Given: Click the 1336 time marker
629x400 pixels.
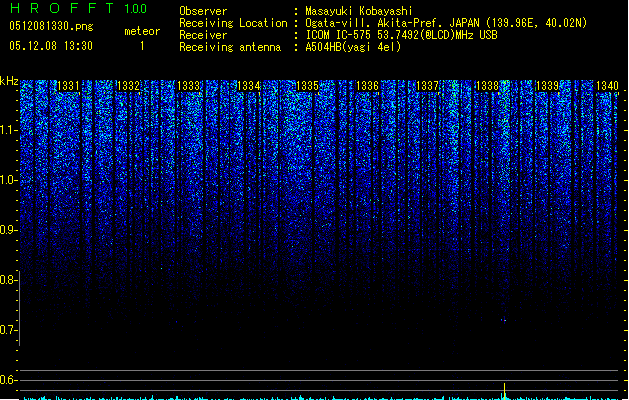Looking at the screenshot, I should click(367, 86).
